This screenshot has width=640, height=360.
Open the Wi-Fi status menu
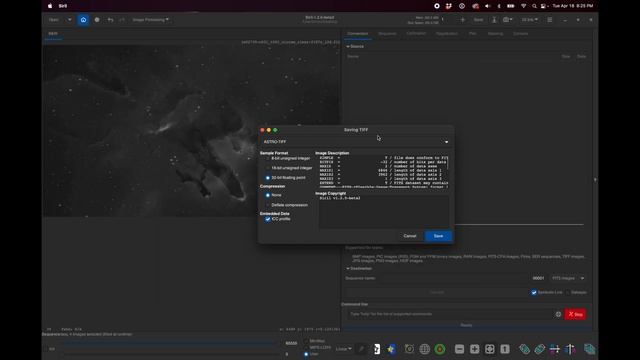coord(523,6)
